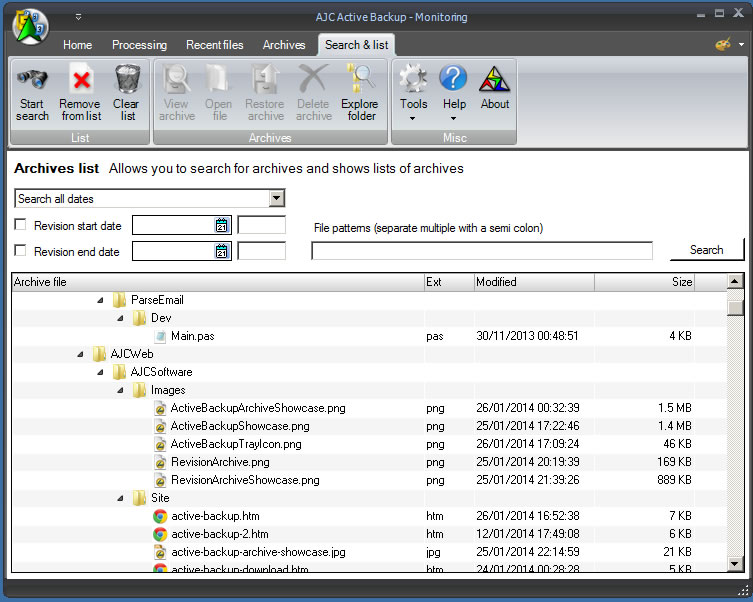
Task: Collapse the ParseEmail tree node
Action: pos(100,301)
